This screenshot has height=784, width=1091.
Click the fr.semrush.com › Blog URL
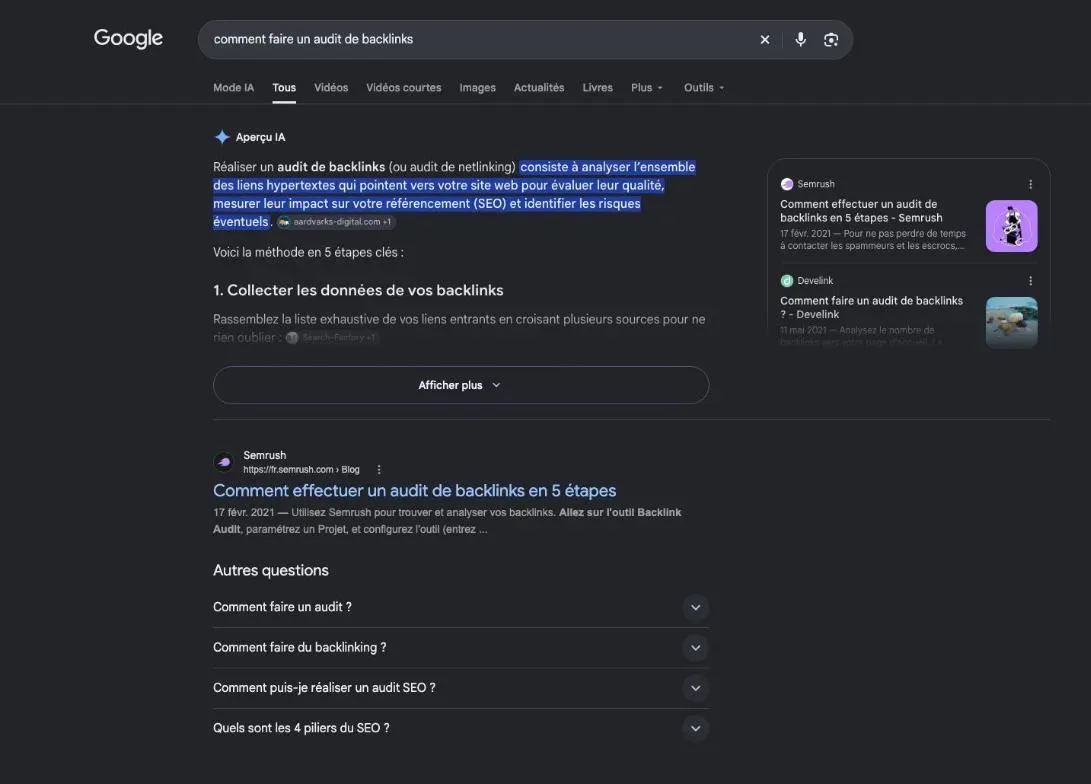pos(301,470)
